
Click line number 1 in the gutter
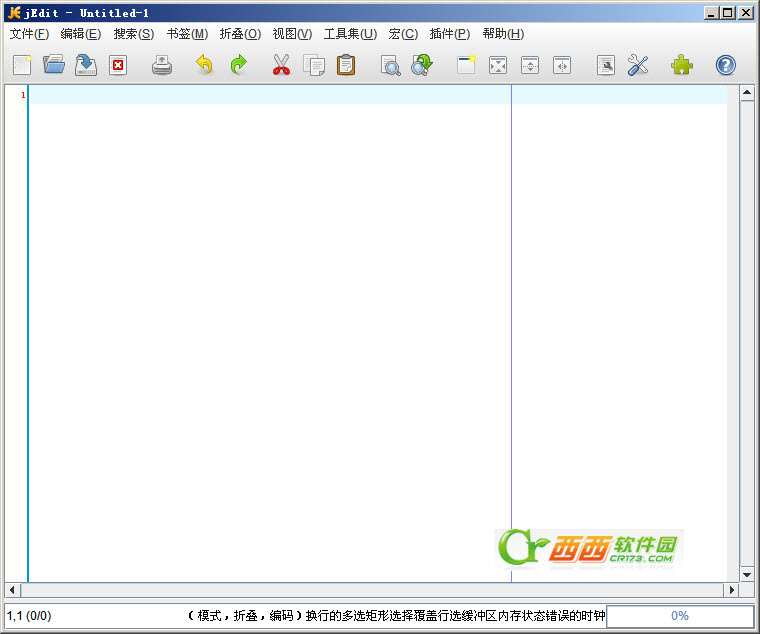[23, 95]
